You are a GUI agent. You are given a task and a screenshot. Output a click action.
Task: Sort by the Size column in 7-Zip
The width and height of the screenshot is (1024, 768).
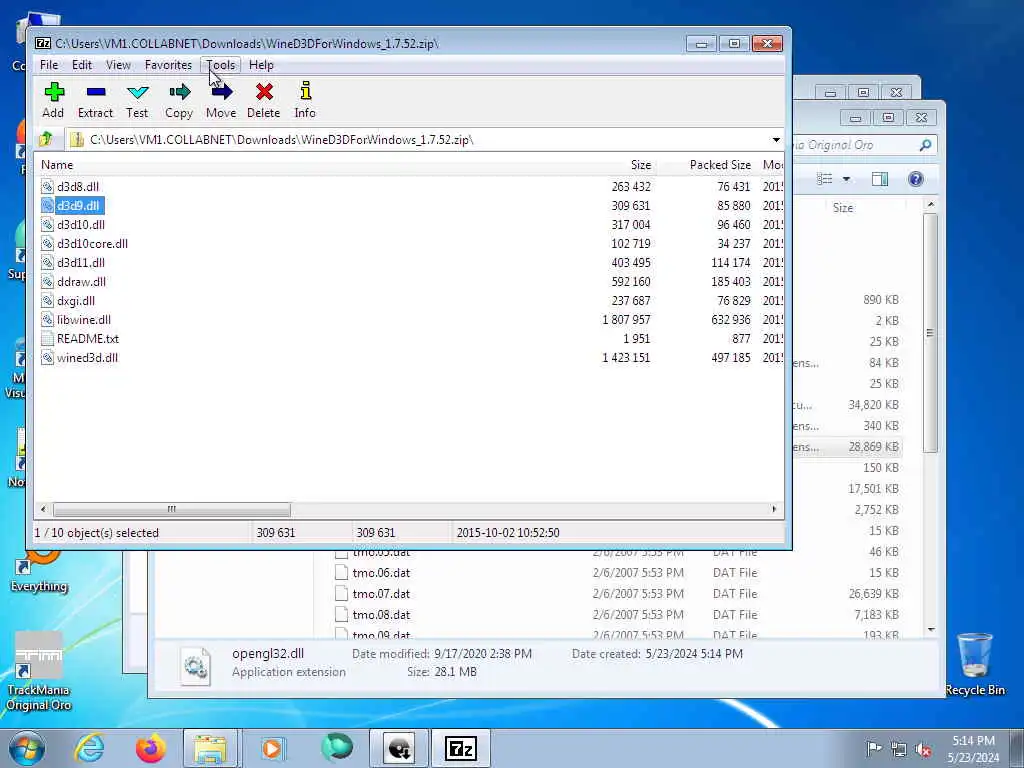point(641,165)
